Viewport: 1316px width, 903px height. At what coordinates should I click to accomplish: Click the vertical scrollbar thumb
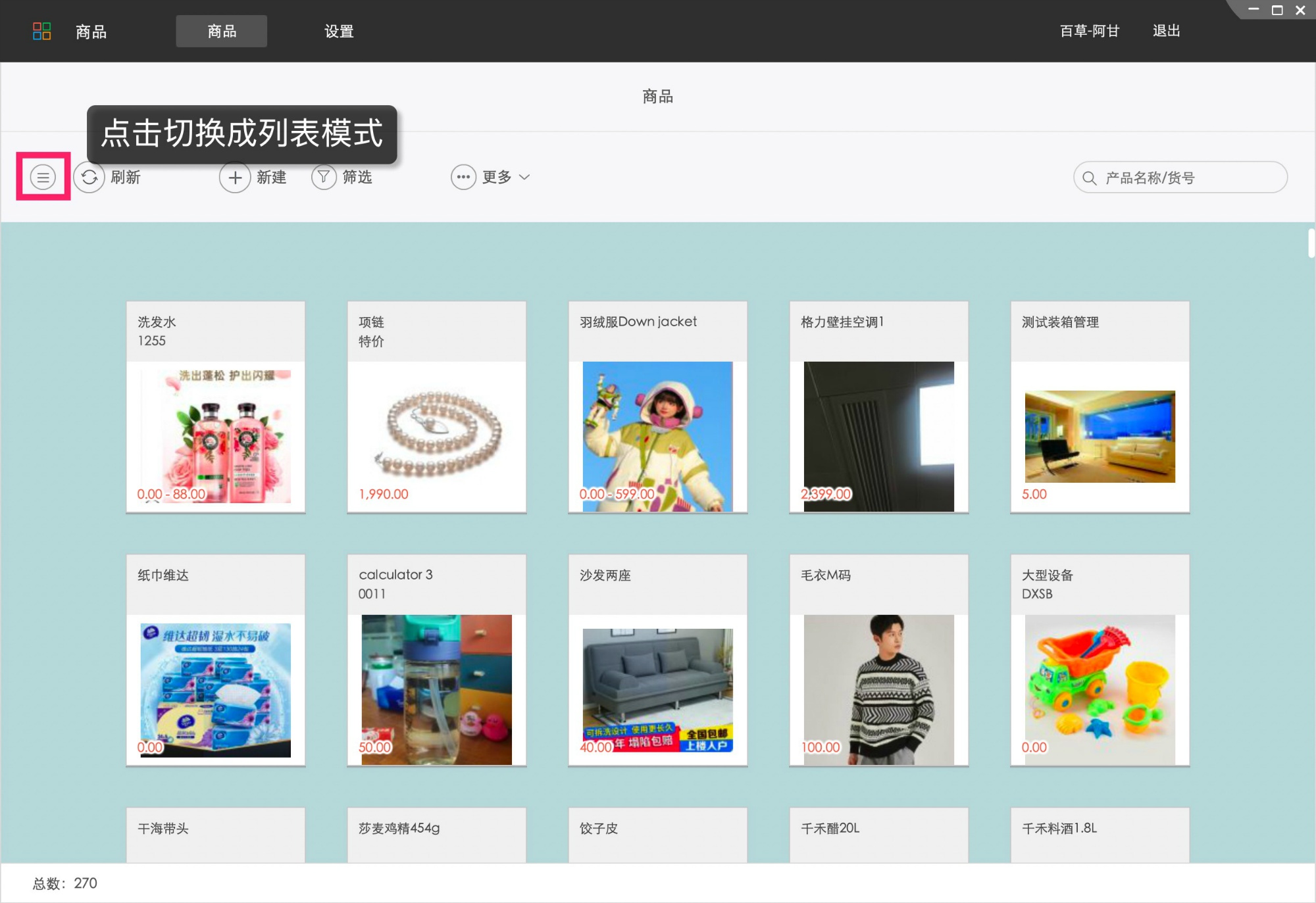click(x=1310, y=243)
